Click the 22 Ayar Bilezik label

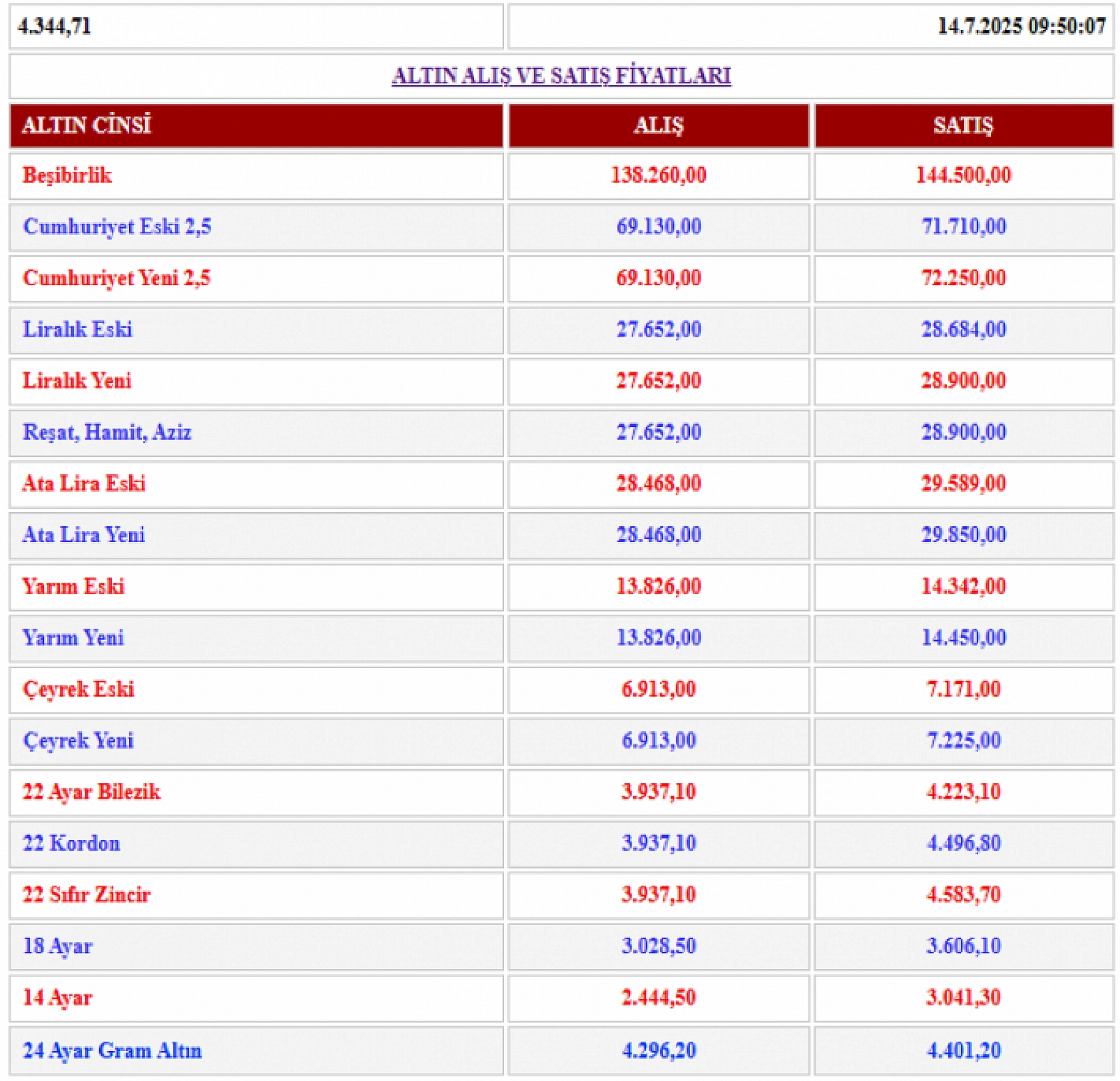click(92, 792)
